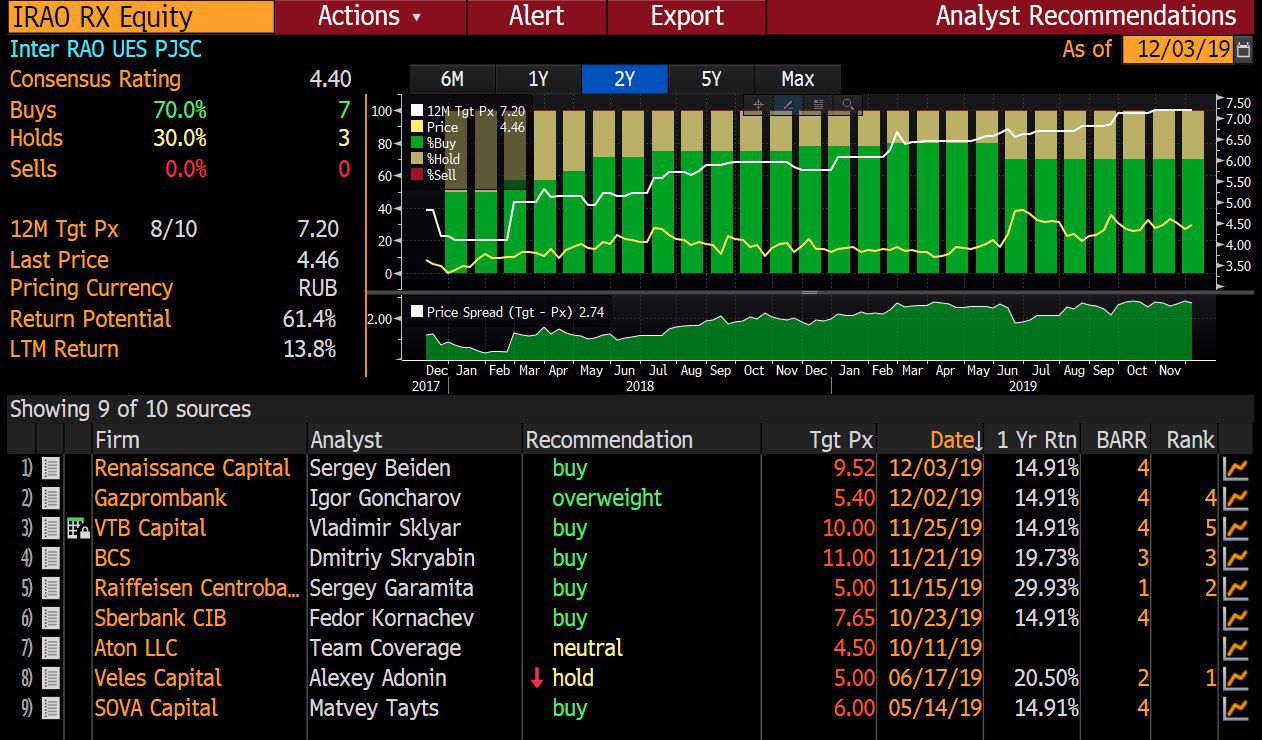Image resolution: width=1262 pixels, height=740 pixels.
Task: Click the Consensus Rating value 4.40
Action: (332, 79)
